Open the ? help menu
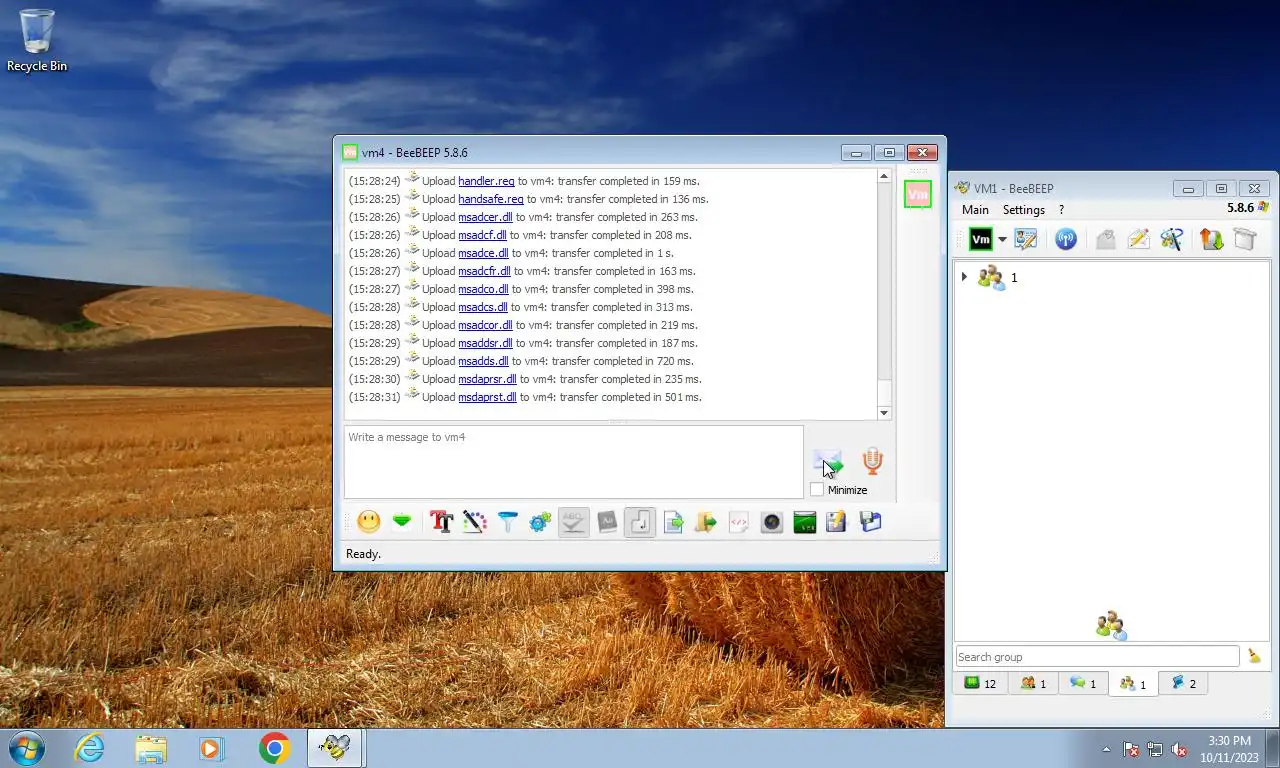The height and width of the screenshot is (768, 1280). click(1061, 210)
